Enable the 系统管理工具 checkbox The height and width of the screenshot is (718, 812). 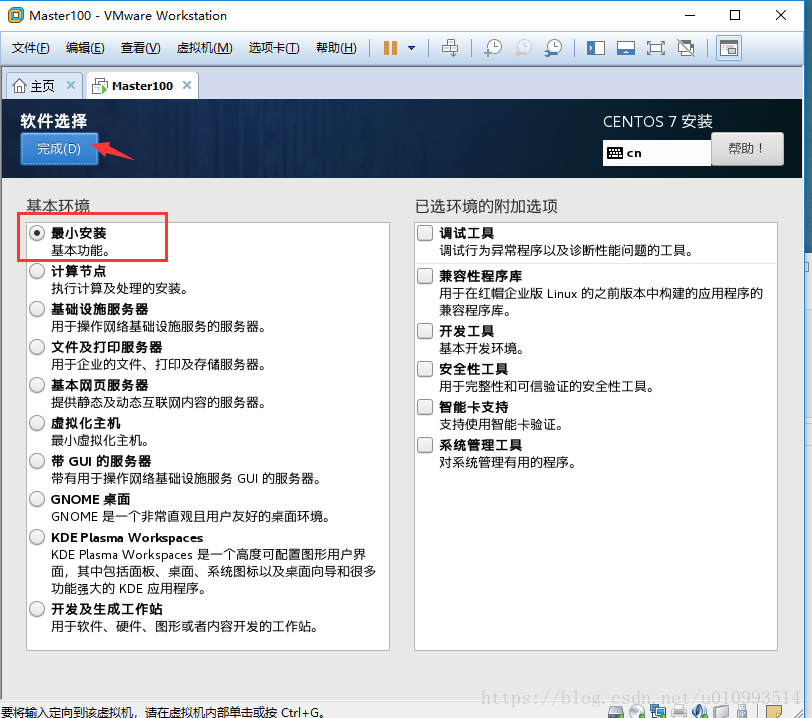pos(425,445)
